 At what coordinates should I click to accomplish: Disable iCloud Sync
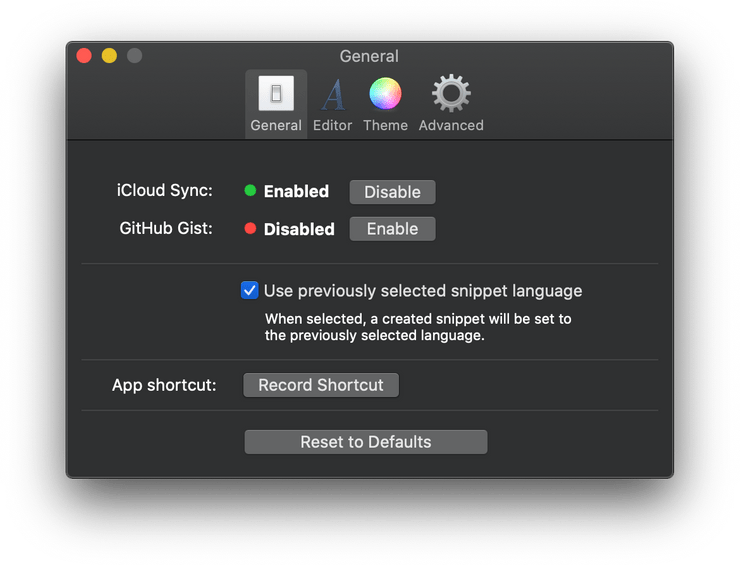point(393,192)
